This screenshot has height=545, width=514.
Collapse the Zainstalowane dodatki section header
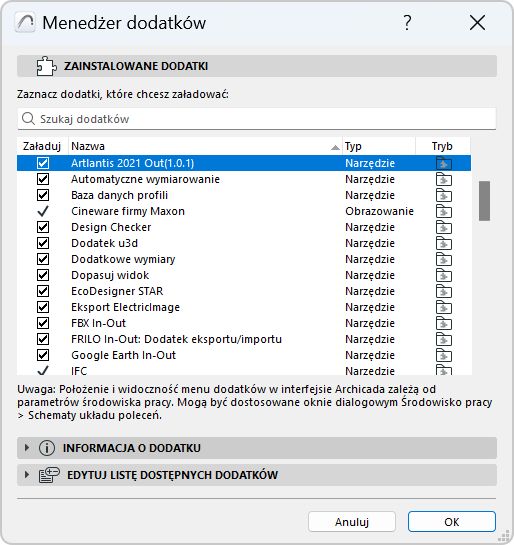pyautogui.click(x=257, y=66)
